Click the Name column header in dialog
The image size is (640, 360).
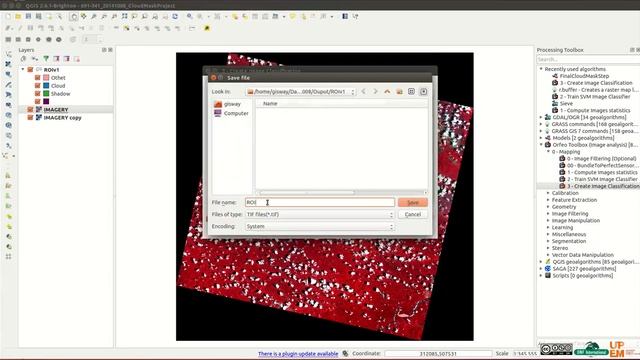pyautogui.click(x=342, y=104)
